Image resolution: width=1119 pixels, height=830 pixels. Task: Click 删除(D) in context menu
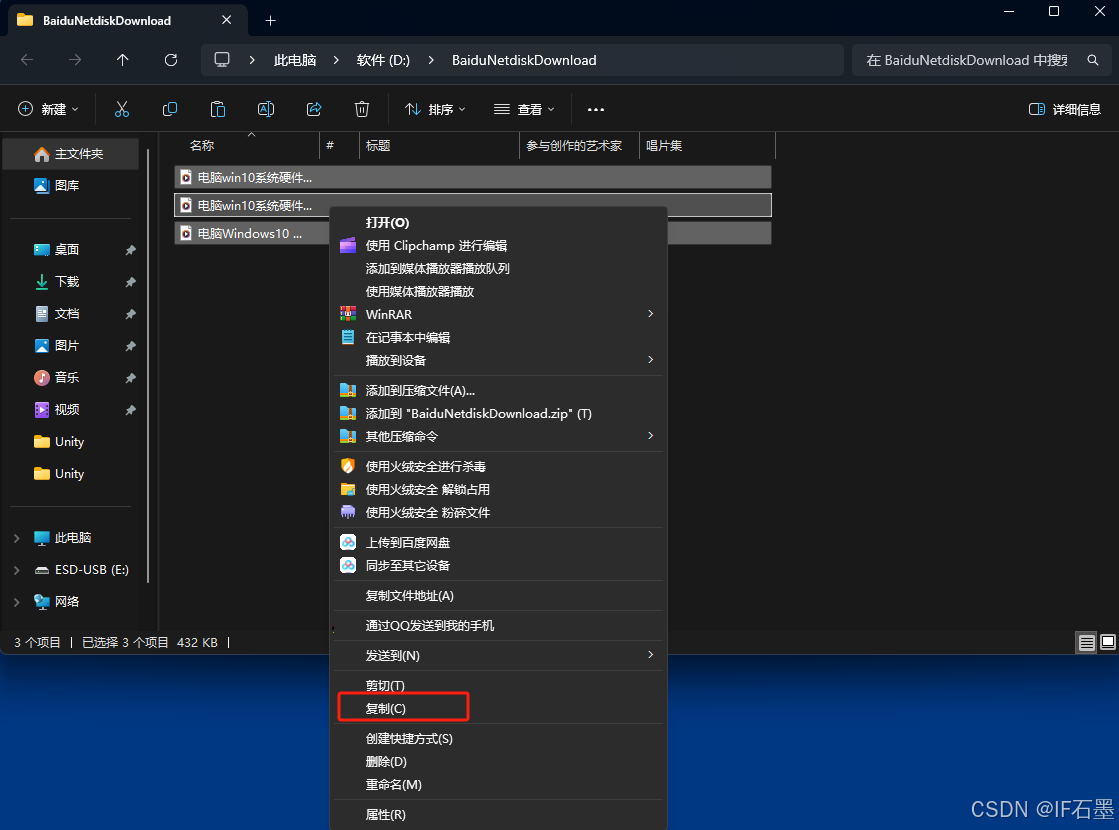pos(498,761)
